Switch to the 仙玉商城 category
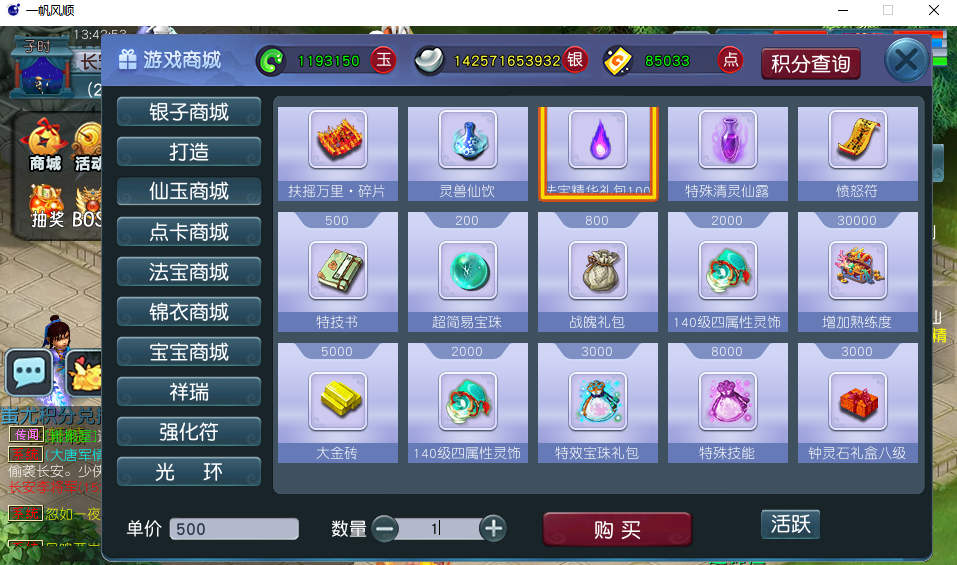 tap(189, 192)
